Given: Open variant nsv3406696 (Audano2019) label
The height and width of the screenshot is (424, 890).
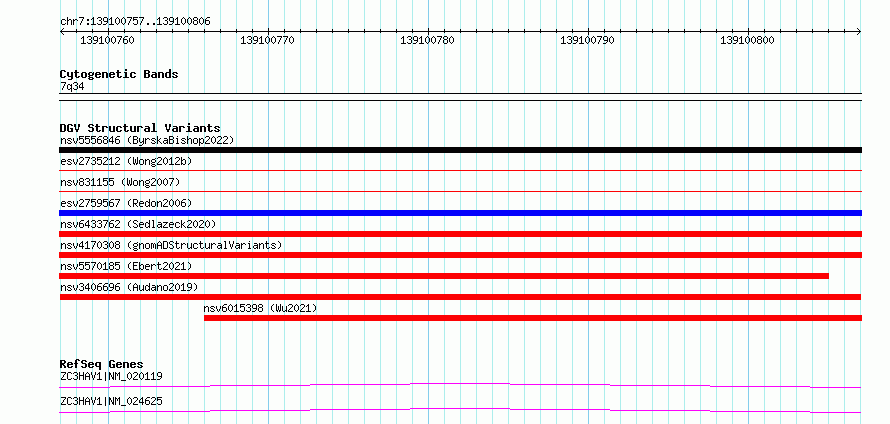Looking at the screenshot, I should pyautogui.click(x=129, y=287).
